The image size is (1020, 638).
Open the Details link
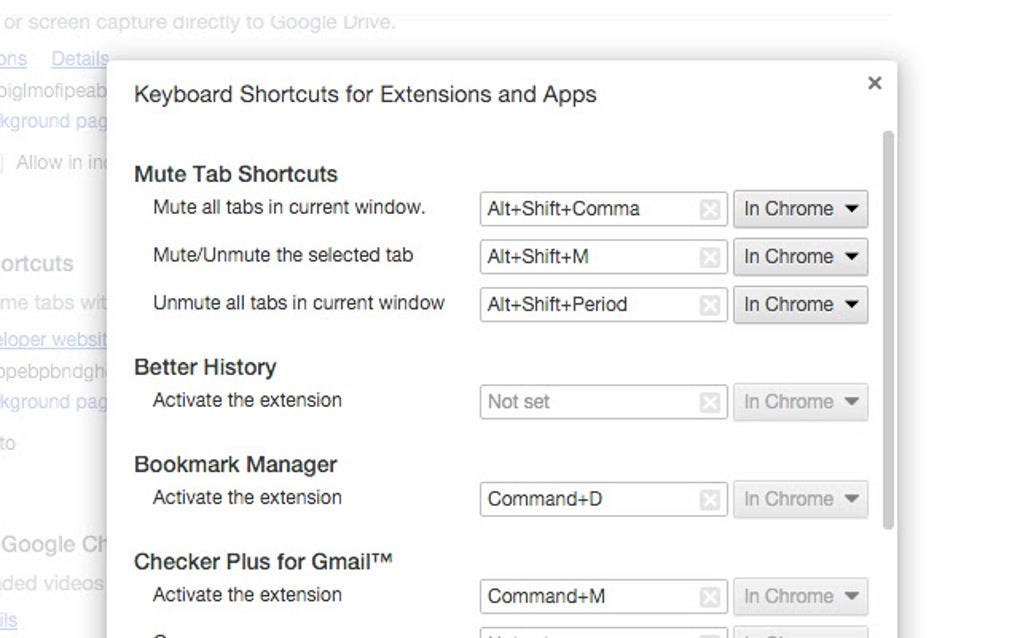[78, 59]
